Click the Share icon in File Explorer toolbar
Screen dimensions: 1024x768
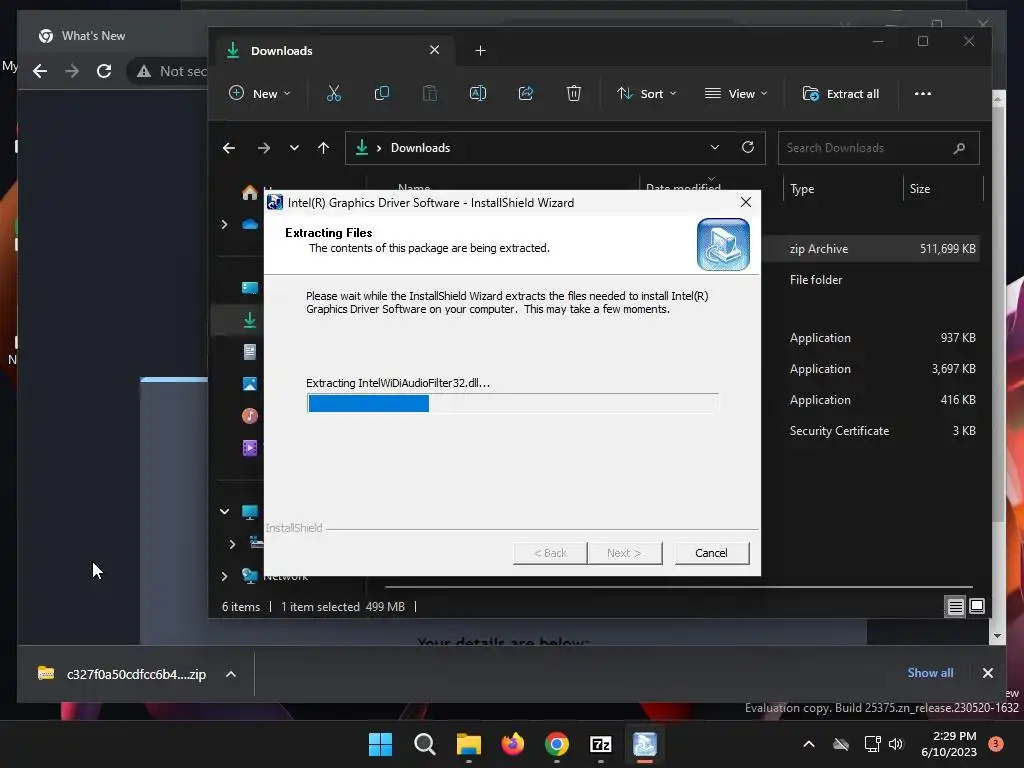click(526, 93)
